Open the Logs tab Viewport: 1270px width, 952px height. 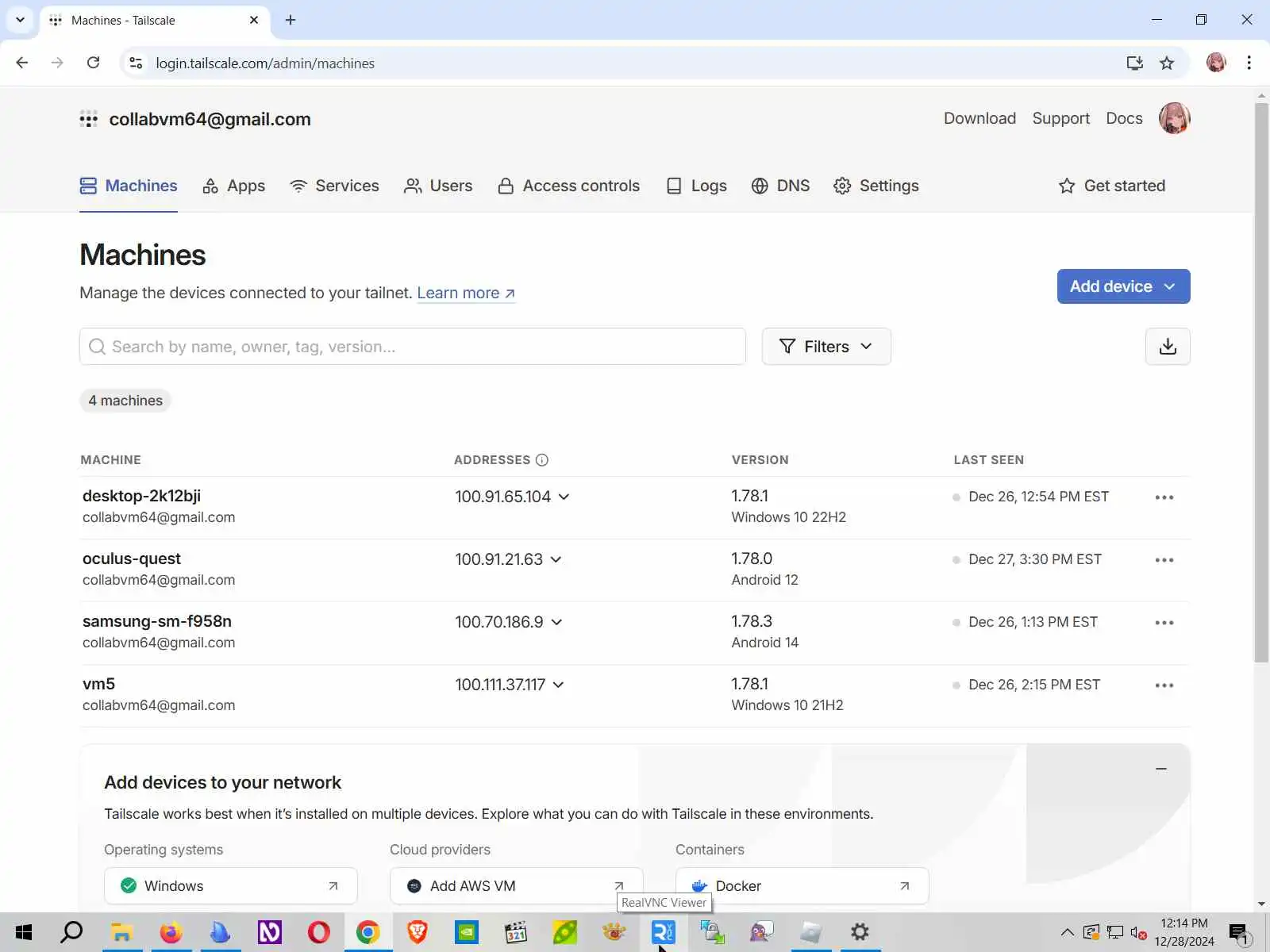point(696,186)
